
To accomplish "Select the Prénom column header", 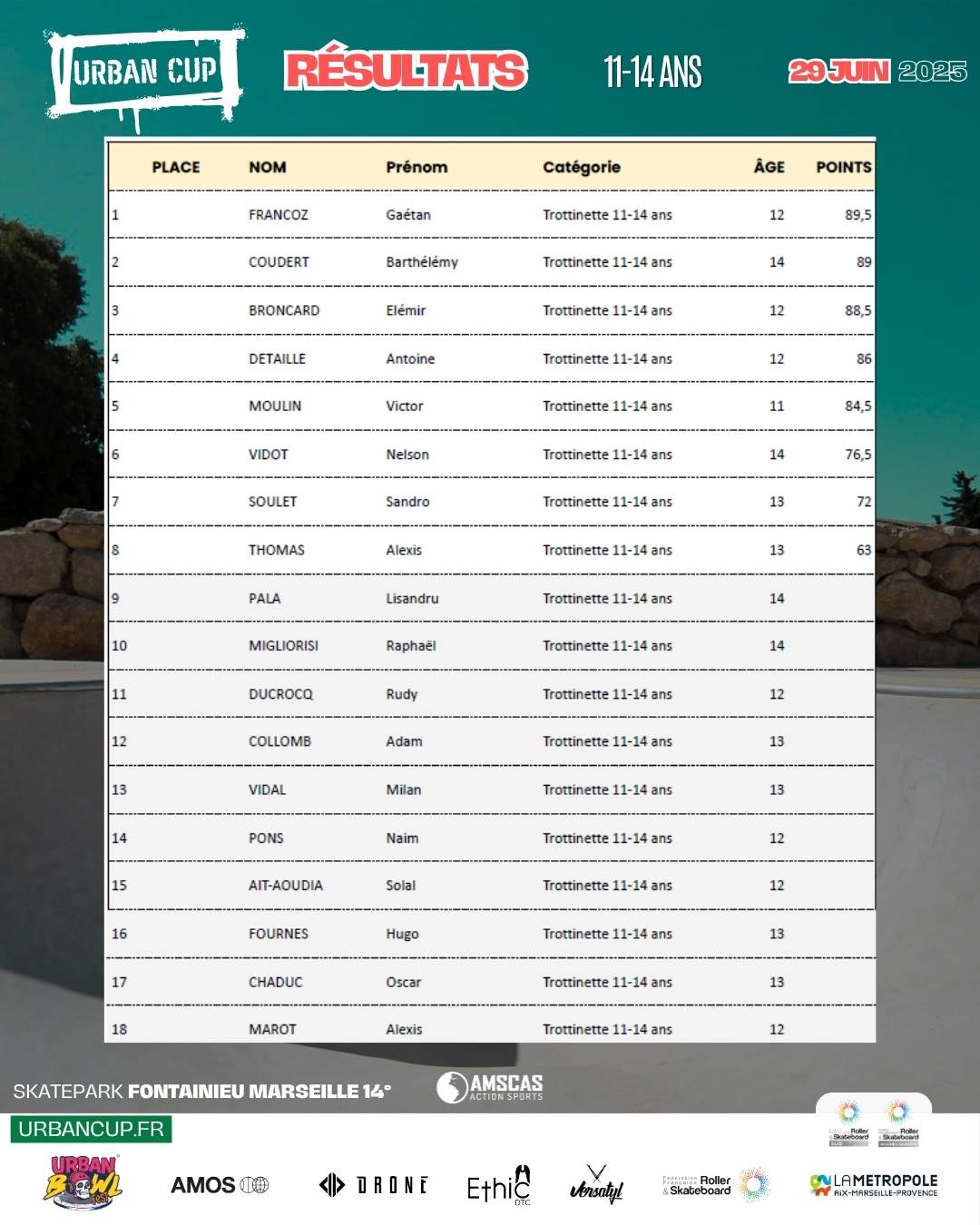I will coord(416,167).
